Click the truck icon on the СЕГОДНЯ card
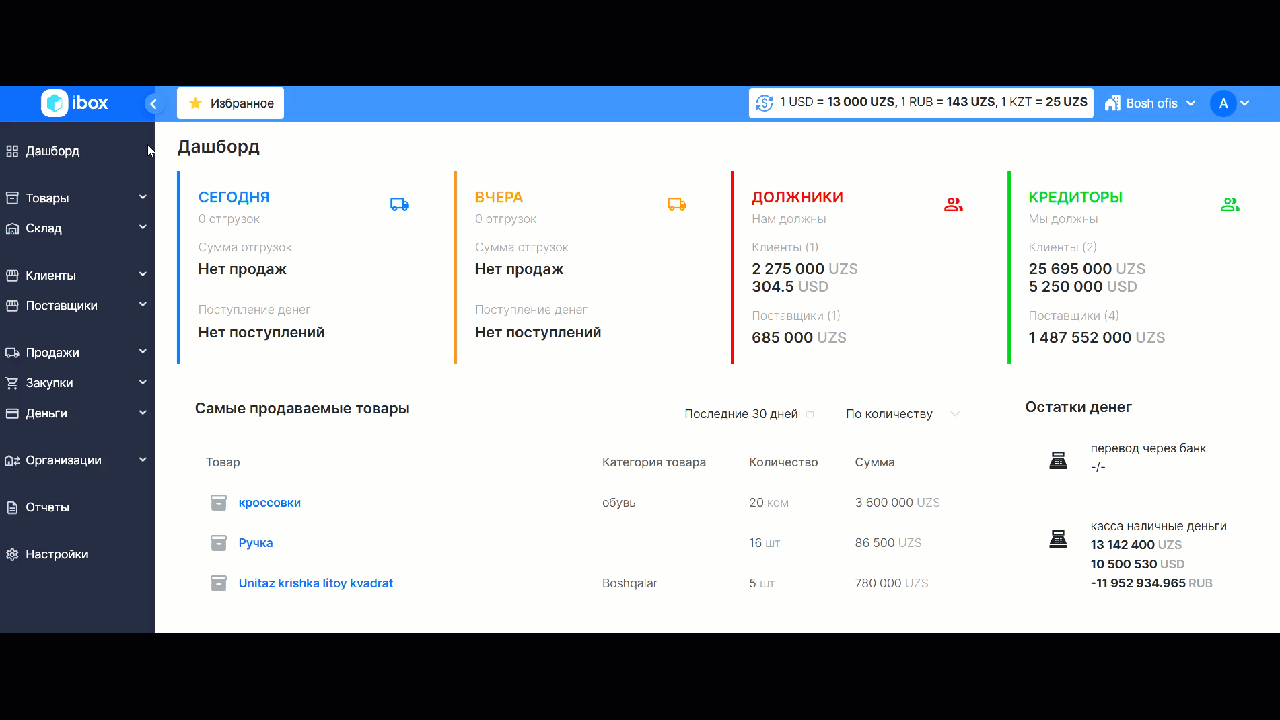The image size is (1280, 720). [399, 203]
